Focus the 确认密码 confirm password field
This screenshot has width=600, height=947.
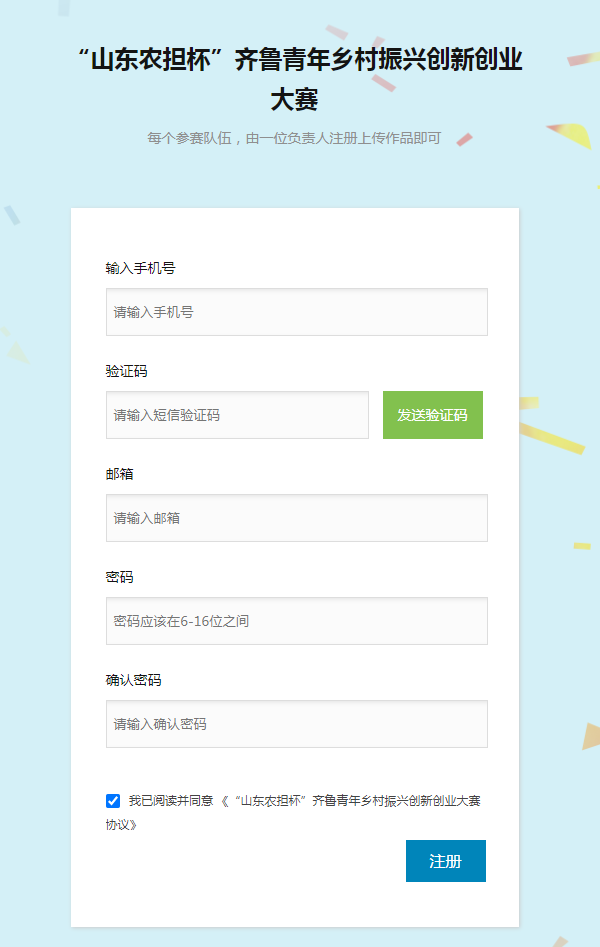coord(296,724)
